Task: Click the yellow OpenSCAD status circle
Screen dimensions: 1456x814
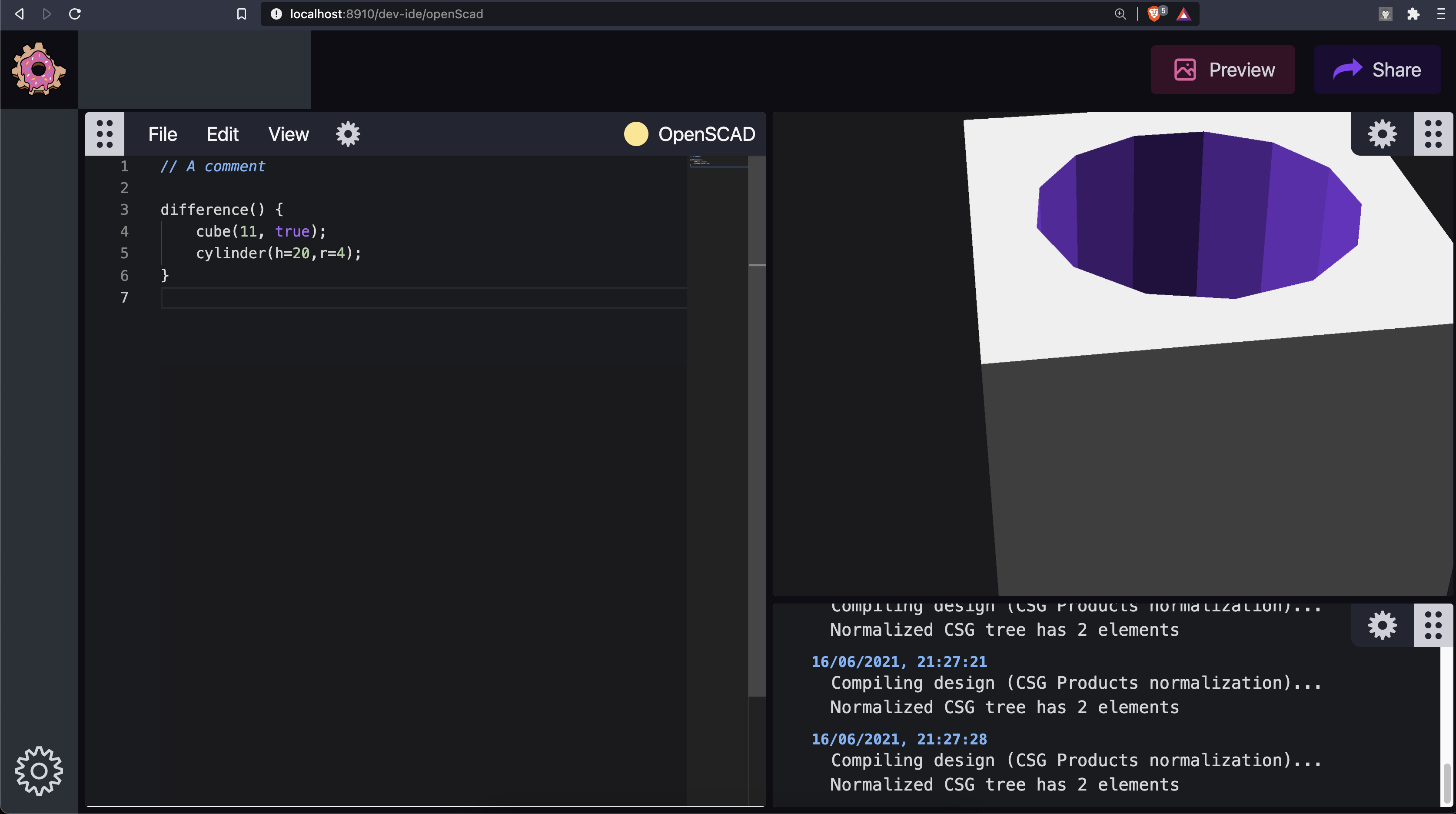Action: 635,134
